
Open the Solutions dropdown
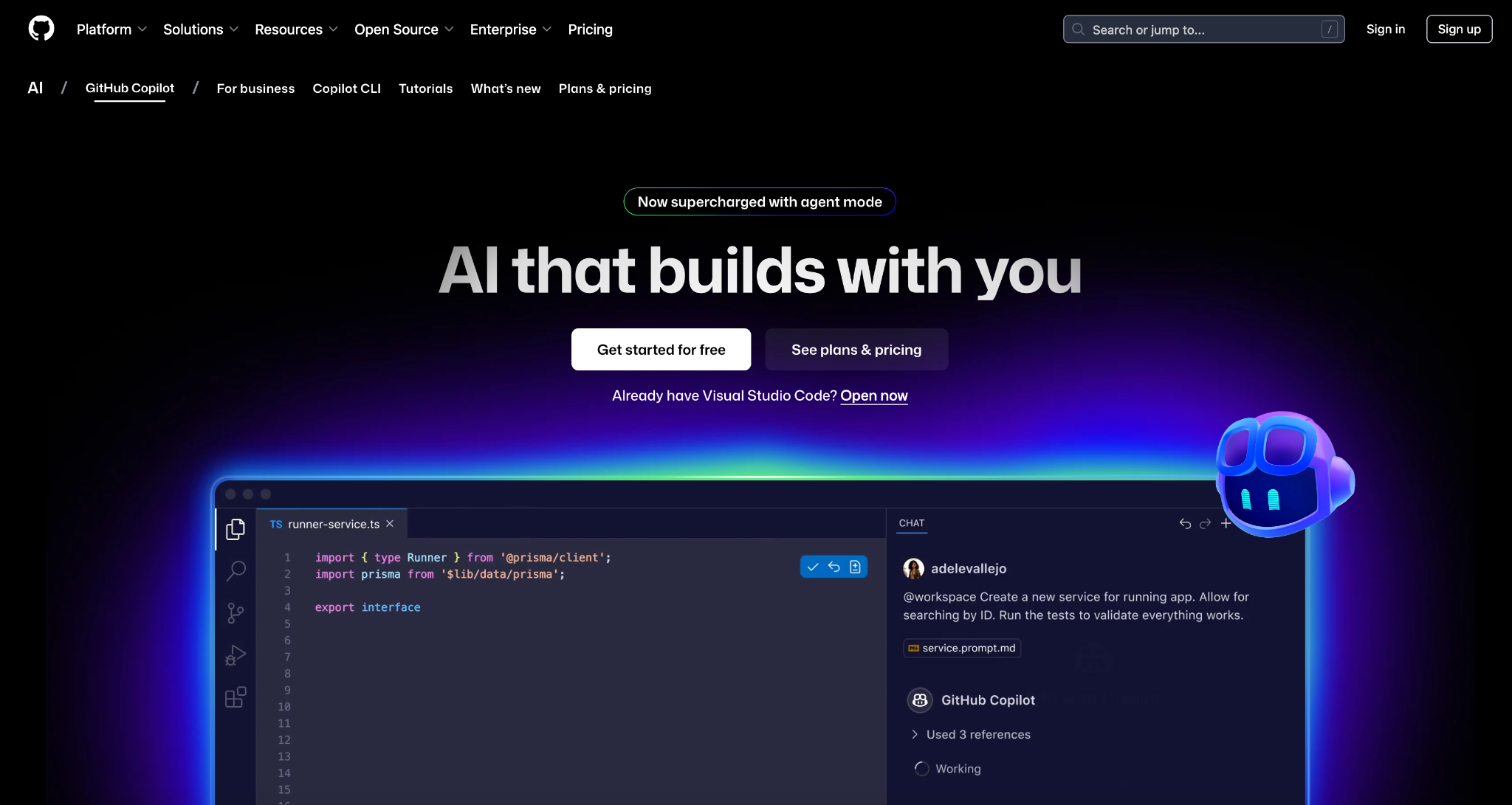(x=200, y=30)
